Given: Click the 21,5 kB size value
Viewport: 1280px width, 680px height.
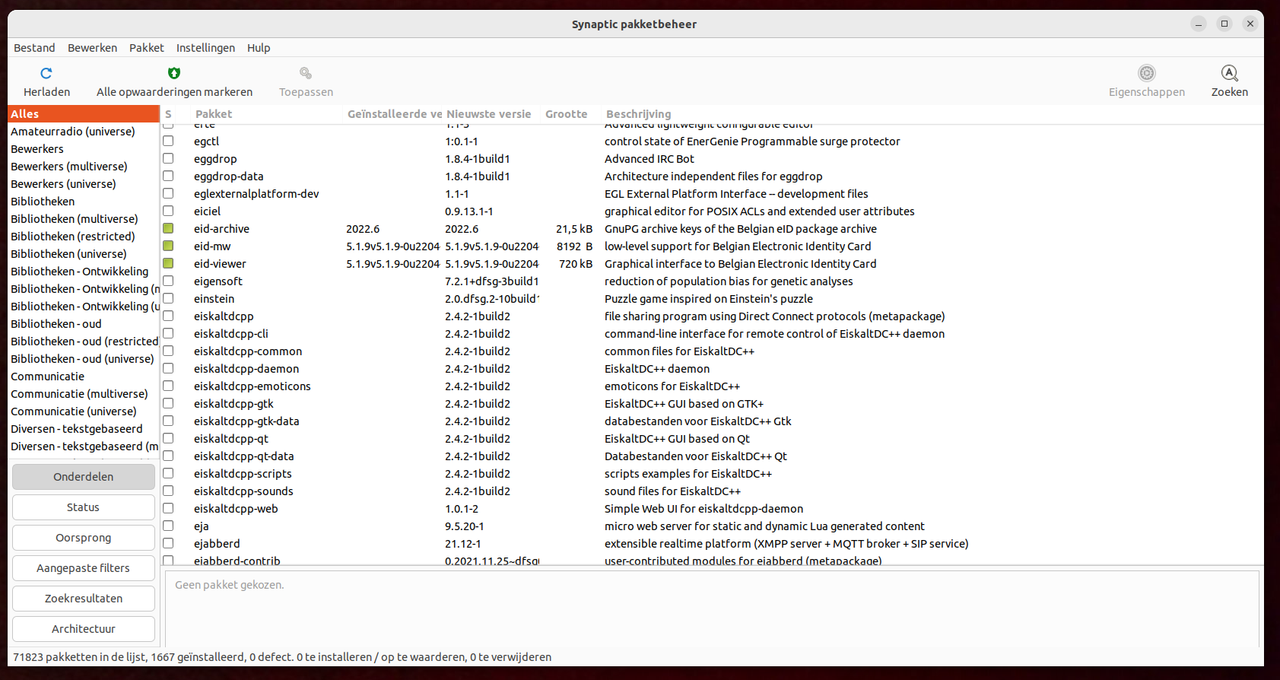Looking at the screenshot, I should point(574,229).
